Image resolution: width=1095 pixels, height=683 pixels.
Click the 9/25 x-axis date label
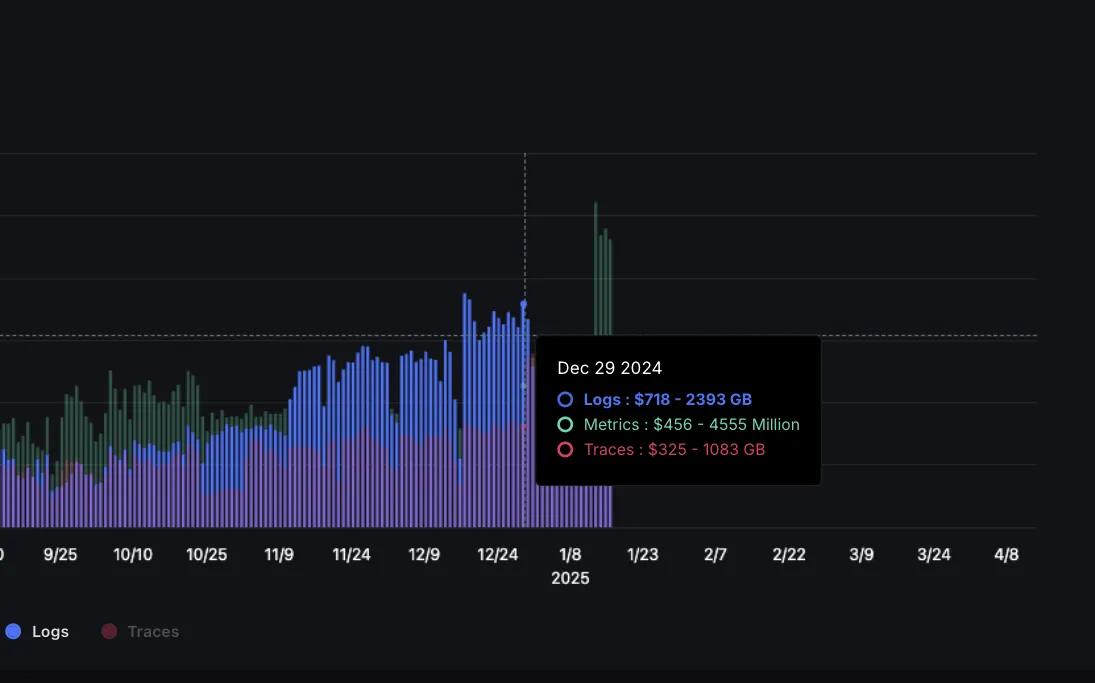[60, 555]
